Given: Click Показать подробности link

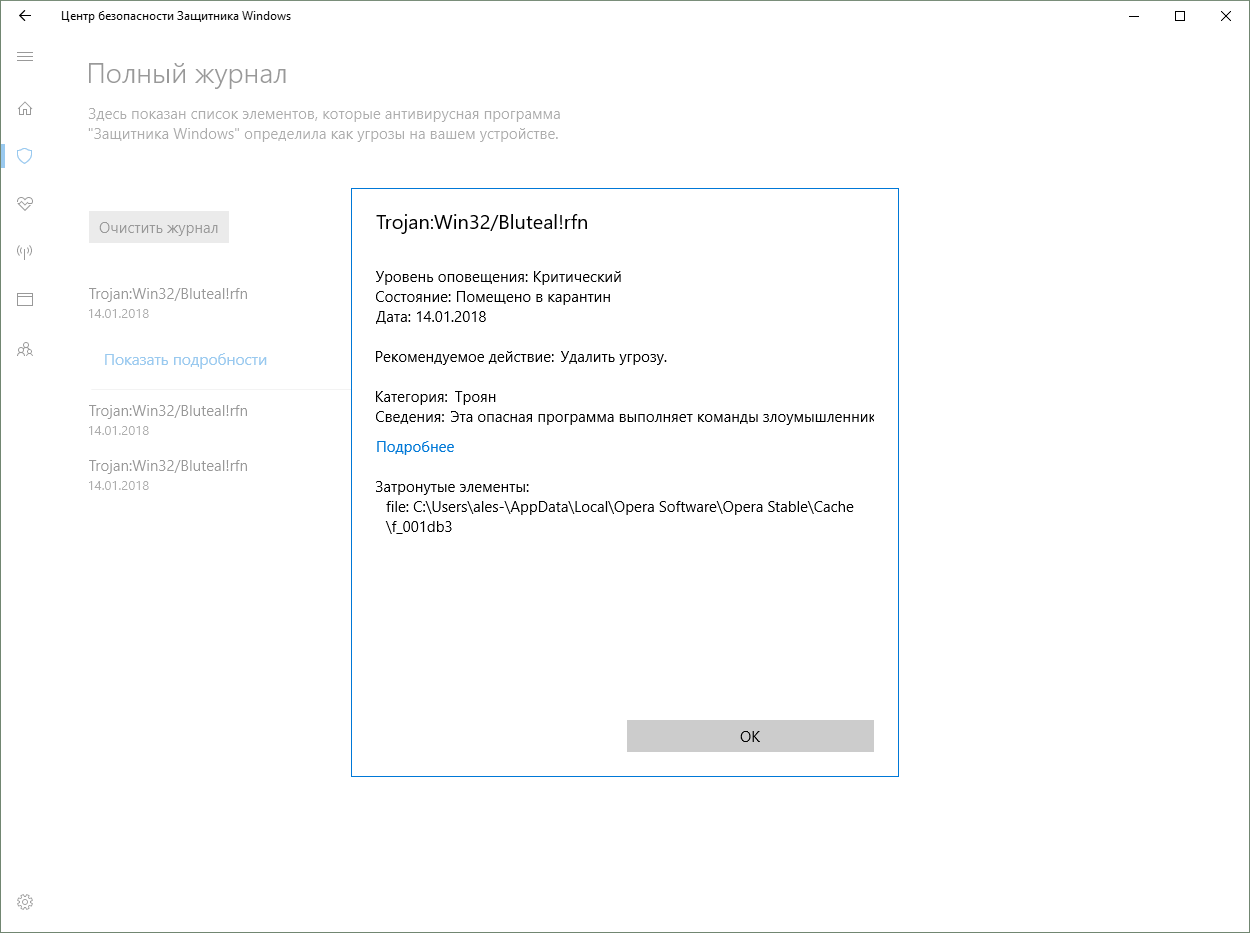Looking at the screenshot, I should tap(185, 359).
